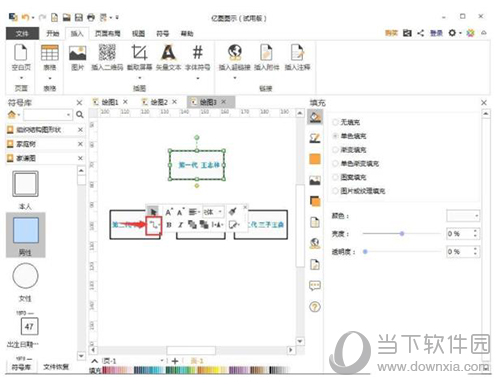Increase font size in floating toolbar
This screenshot has width=500, height=385.
click(x=169, y=212)
